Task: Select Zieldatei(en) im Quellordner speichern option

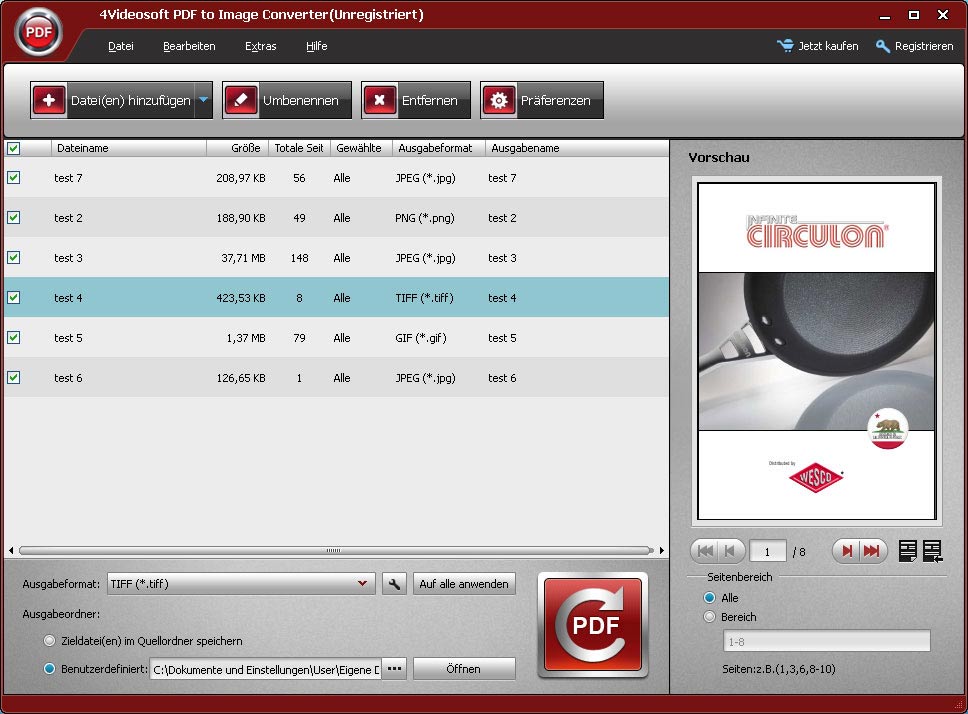Action: (49, 641)
